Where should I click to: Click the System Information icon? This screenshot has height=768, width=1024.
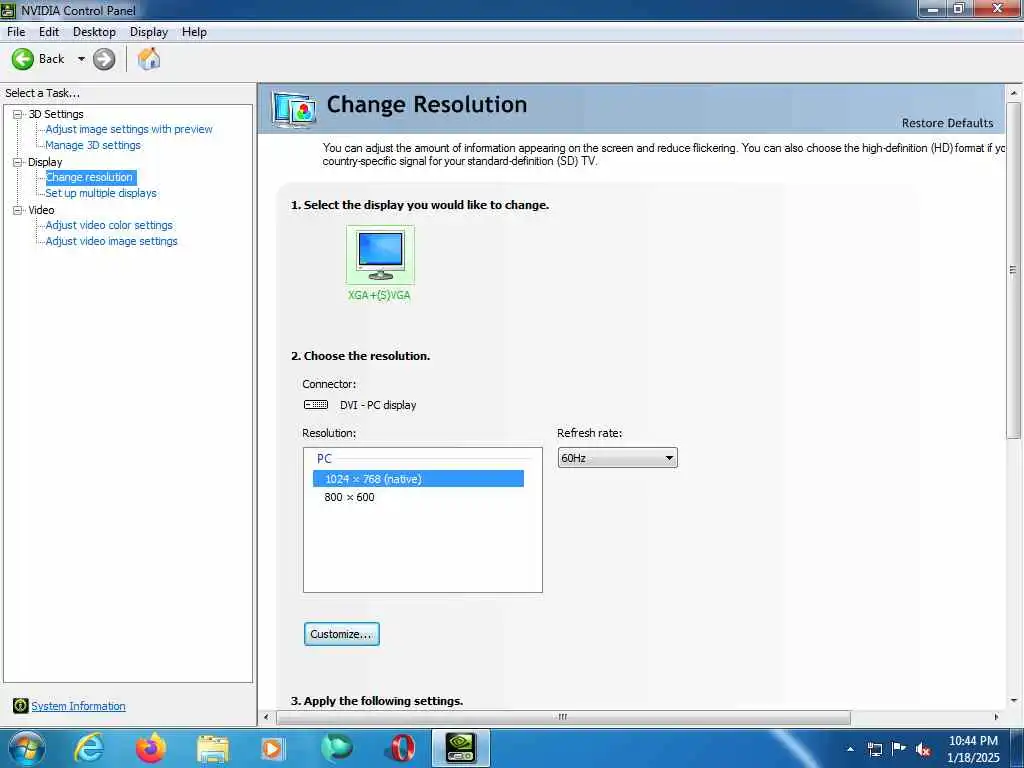pyautogui.click(x=20, y=706)
